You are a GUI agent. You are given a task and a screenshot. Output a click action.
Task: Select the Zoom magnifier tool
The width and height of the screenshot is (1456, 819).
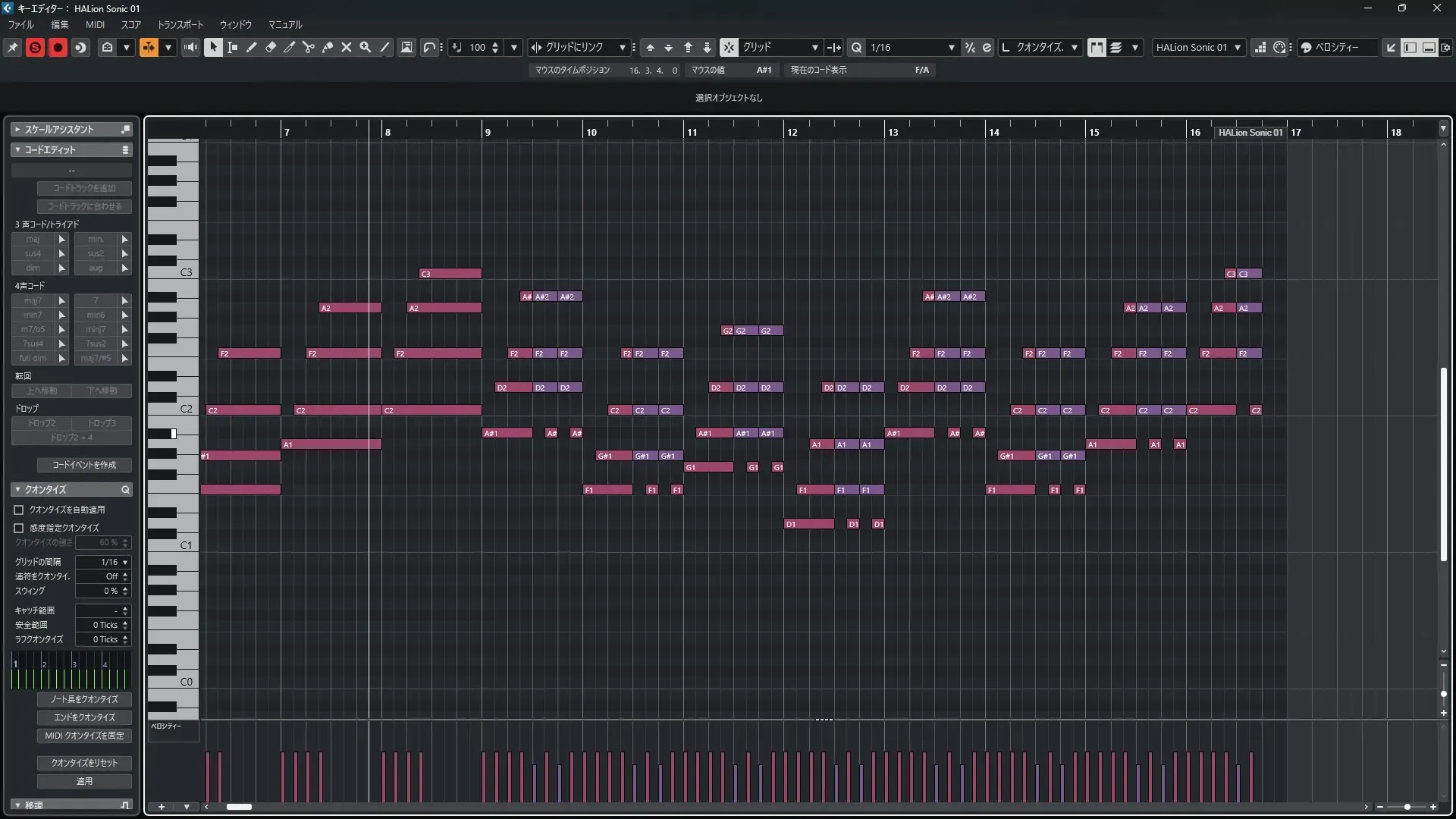point(366,47)
